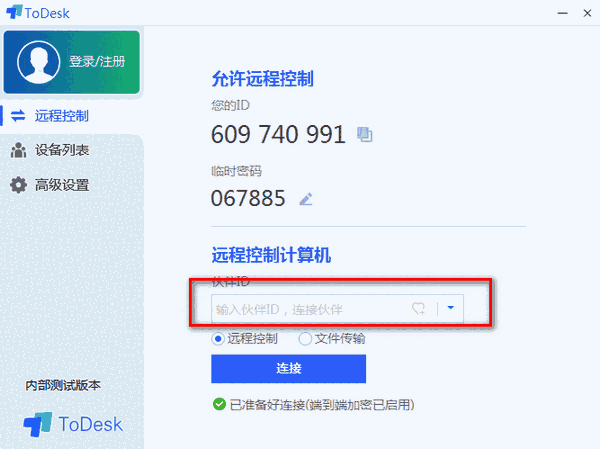Close the ToDesk window
This screenshot has height=449, width=600.
pos(587,13)
